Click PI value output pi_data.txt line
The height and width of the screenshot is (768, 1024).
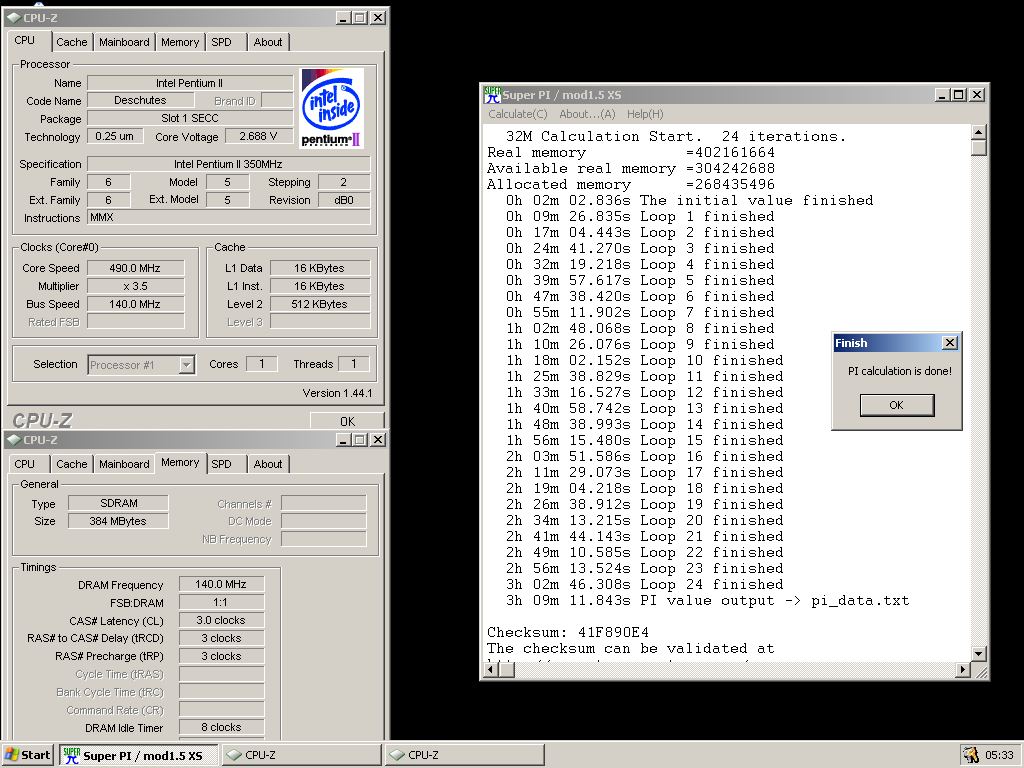pyautogui.click(x=707, y=601)
